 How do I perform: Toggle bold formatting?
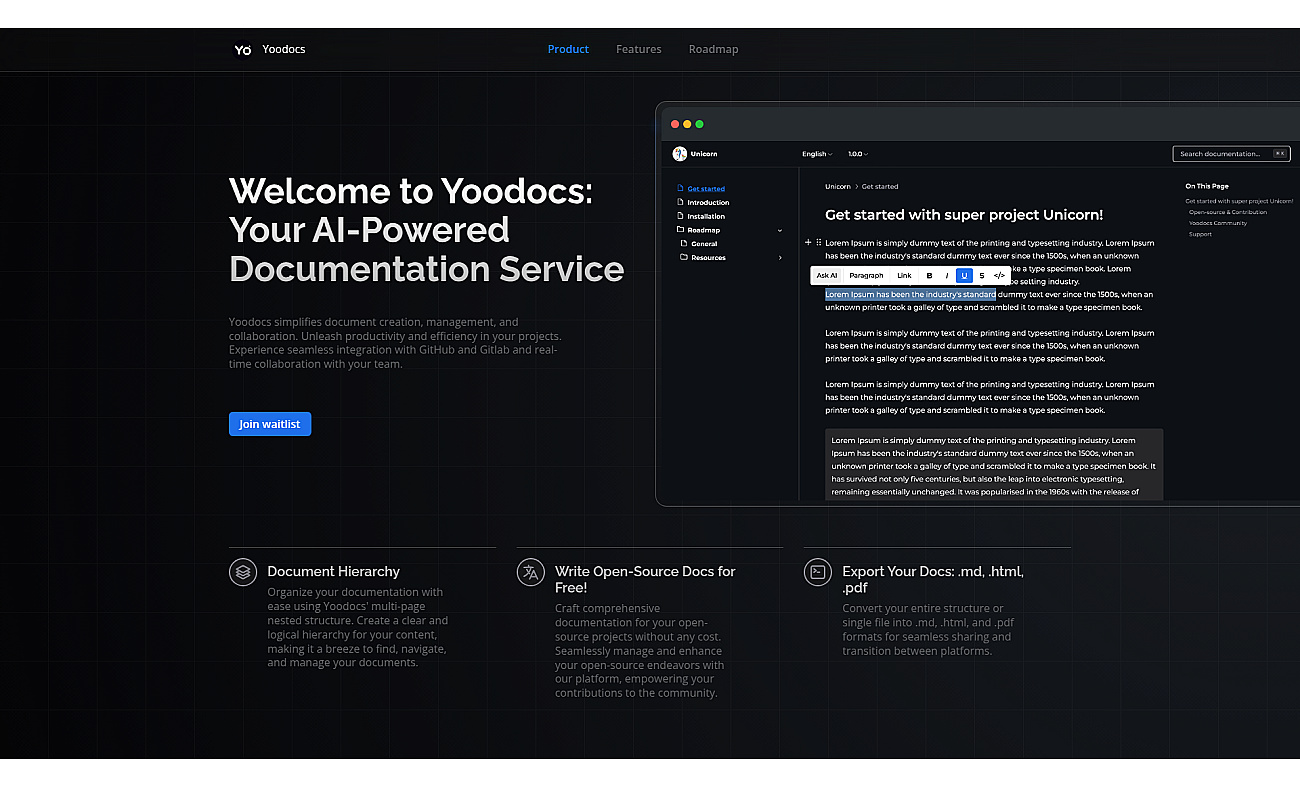(x=929, y=276)
